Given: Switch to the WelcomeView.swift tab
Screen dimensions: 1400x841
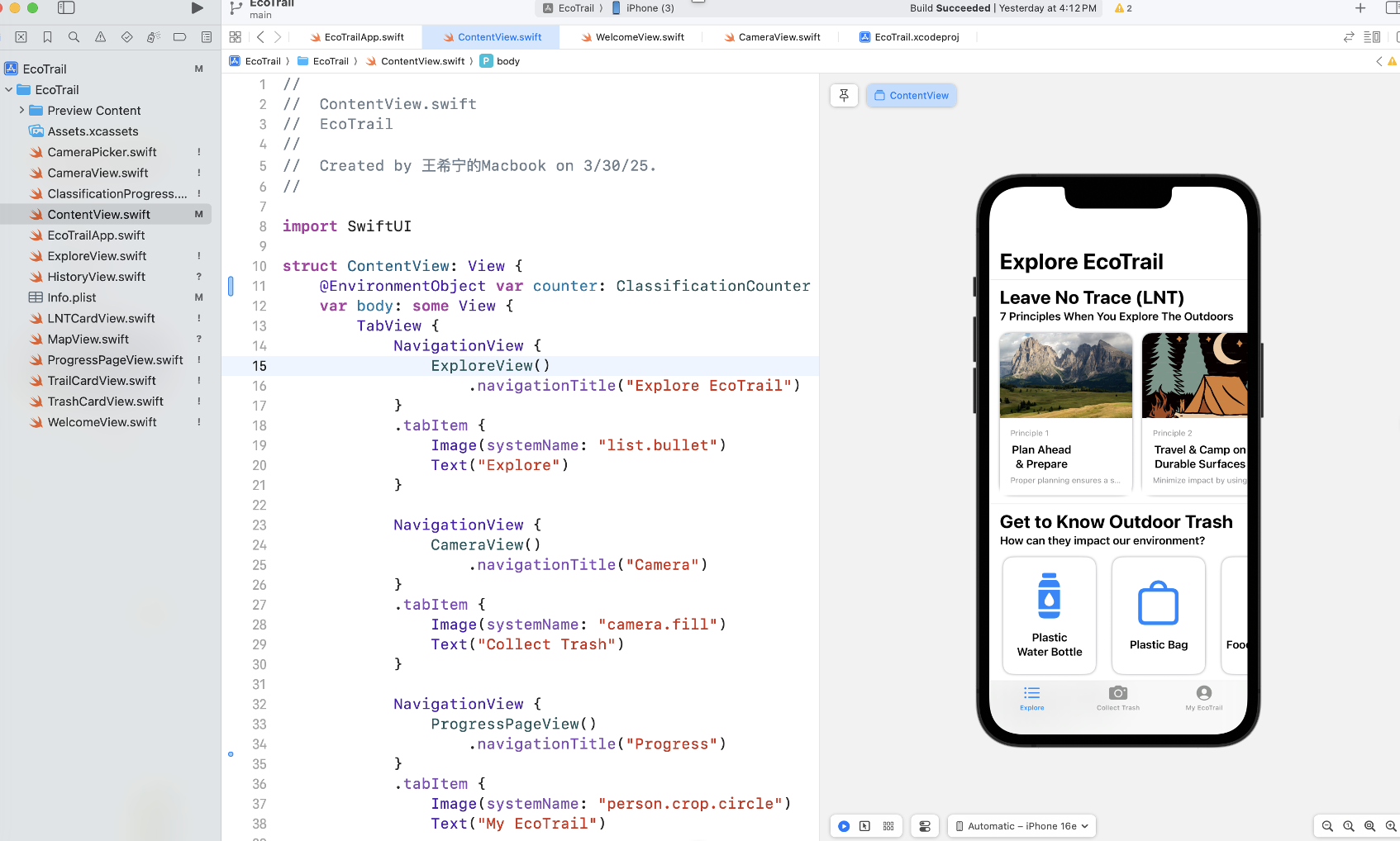Looking at the screenshot, I should point(639,37).
